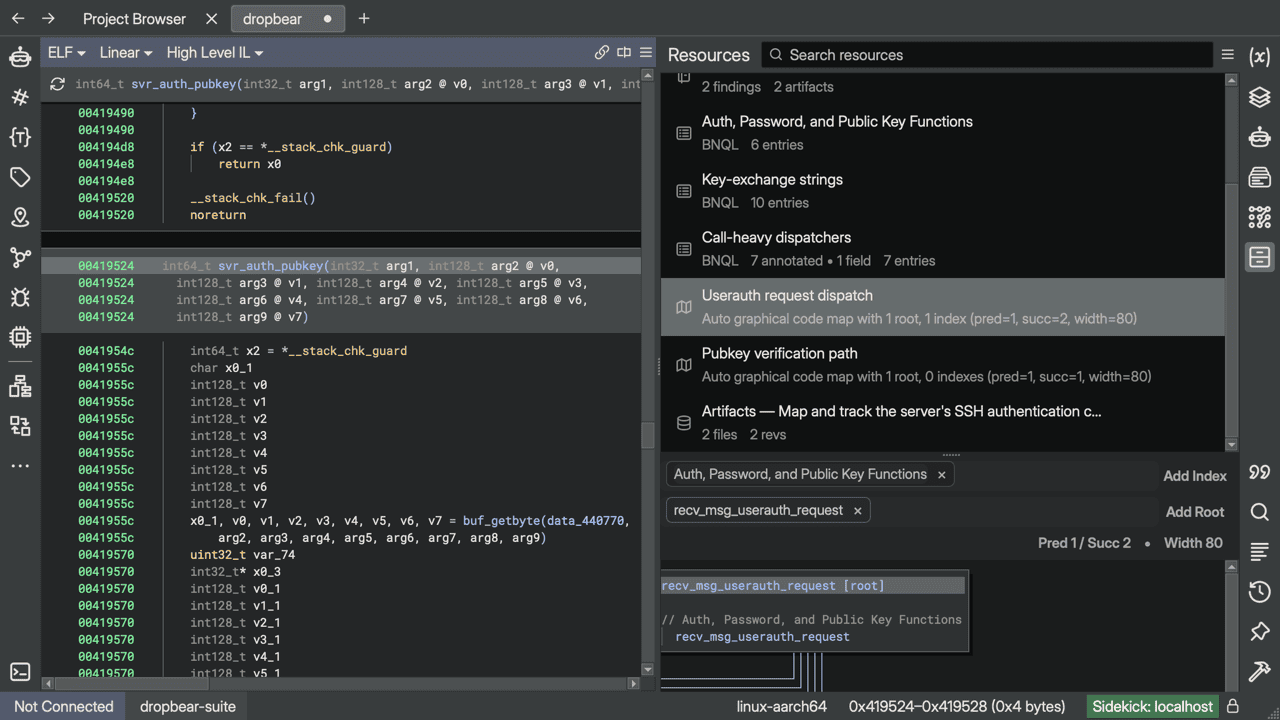Open the Resources panel hamburger menu
Screen dimensions: 1280x720
coord(1227,55)
